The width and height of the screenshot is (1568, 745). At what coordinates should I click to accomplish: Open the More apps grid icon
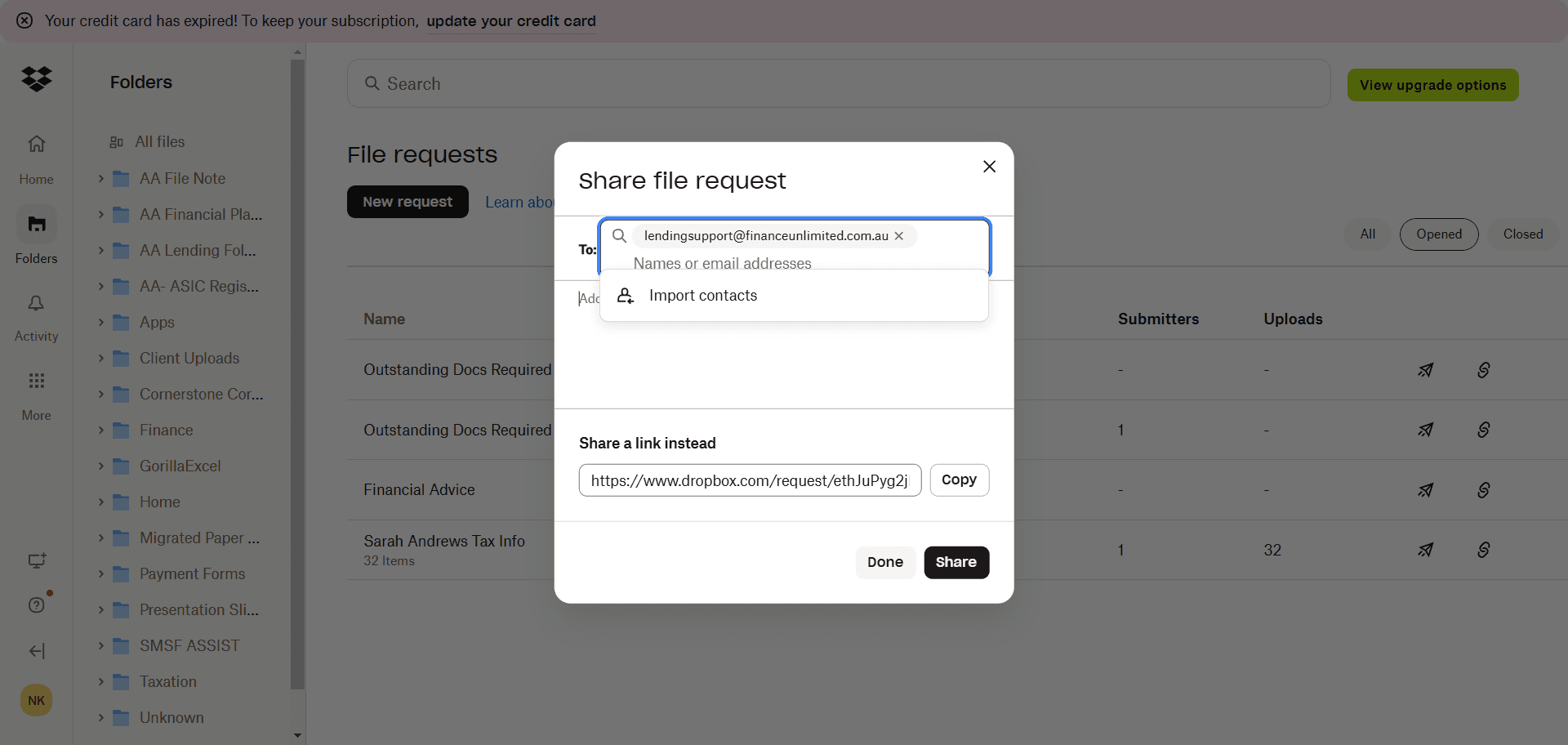pos(37,381)
